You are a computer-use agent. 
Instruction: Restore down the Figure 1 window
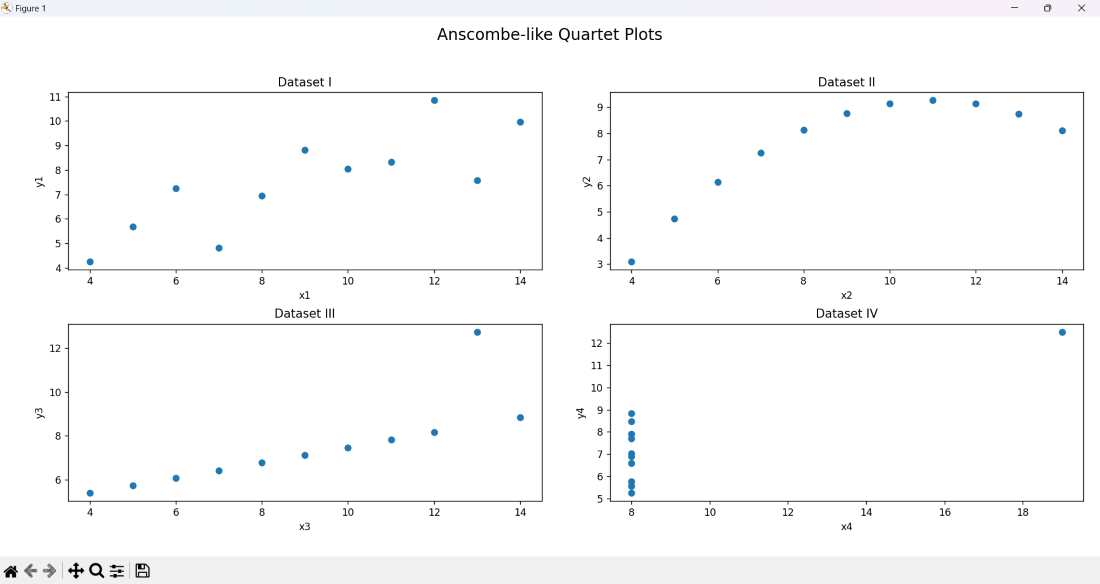pos(1047,8)
